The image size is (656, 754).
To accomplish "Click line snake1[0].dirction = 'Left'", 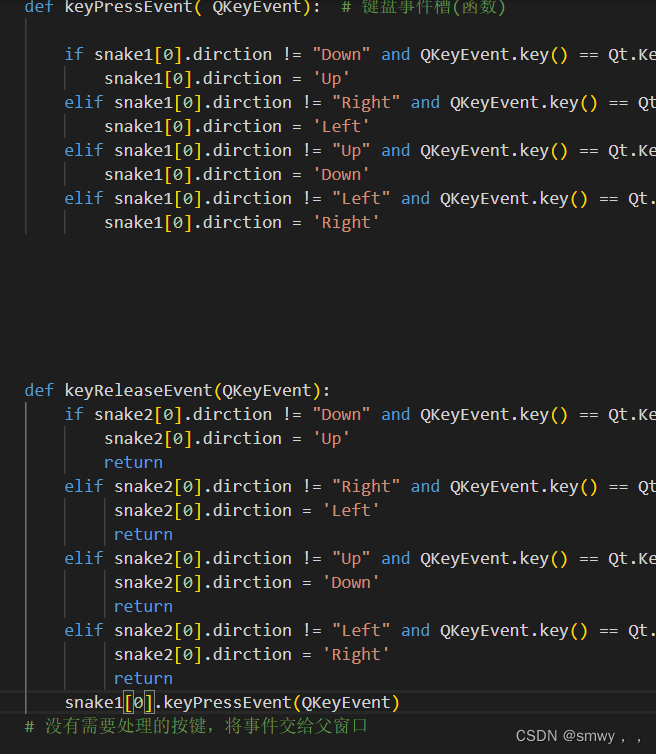I will click(237, 126).
